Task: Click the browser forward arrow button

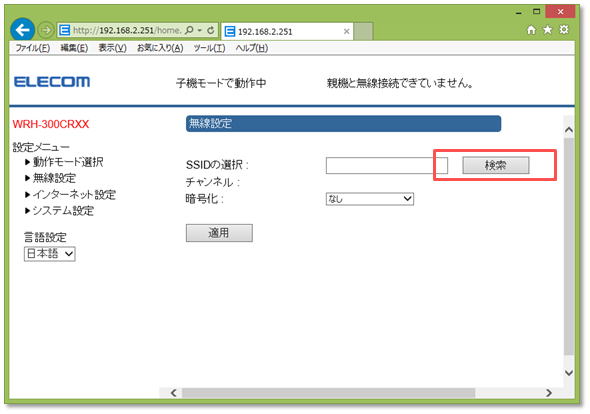Action: [x=46, y=30]
